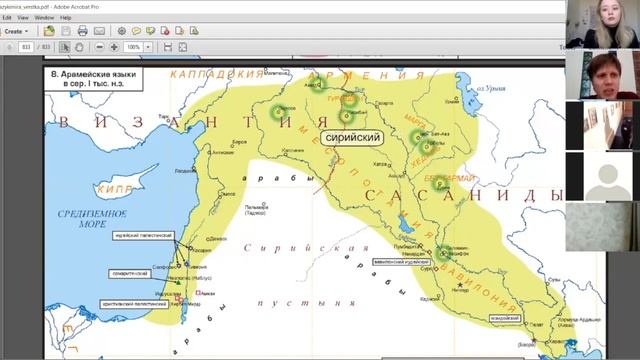This screenshot has height=360, width=640.
Task: Activate the Select tool arrow cursor icon
Action: 64,47
